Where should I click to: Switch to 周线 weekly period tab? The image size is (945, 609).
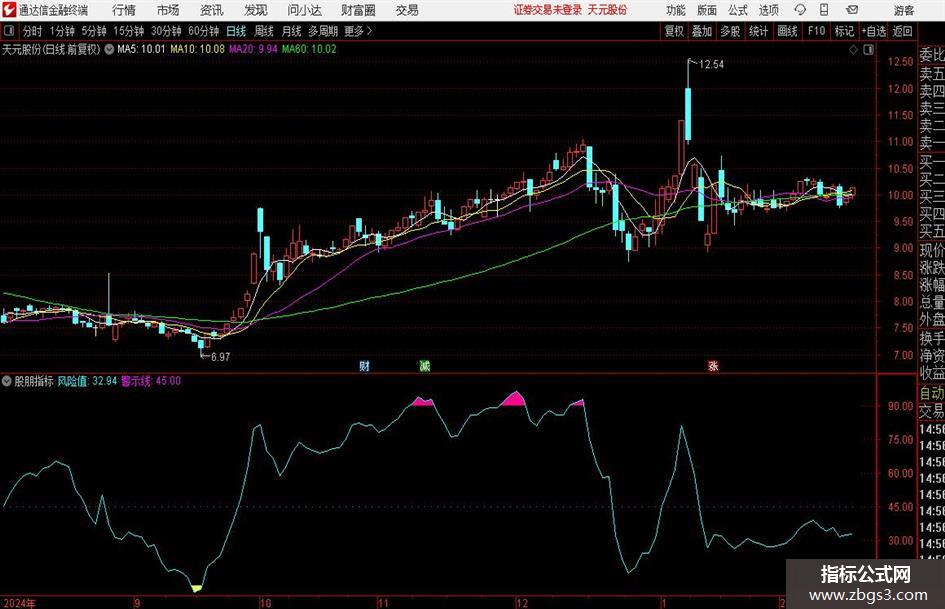click(263, 31)
